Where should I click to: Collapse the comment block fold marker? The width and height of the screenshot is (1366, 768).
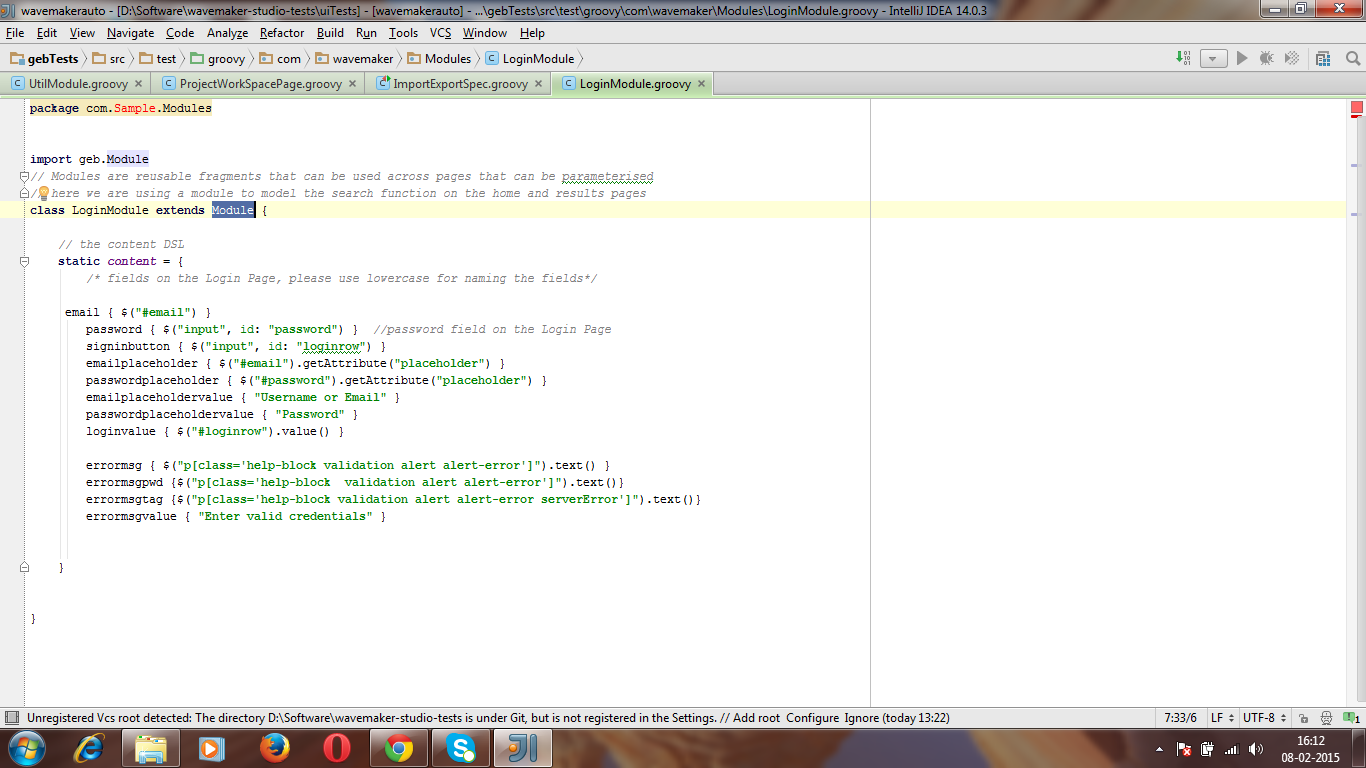pos(25,176)
